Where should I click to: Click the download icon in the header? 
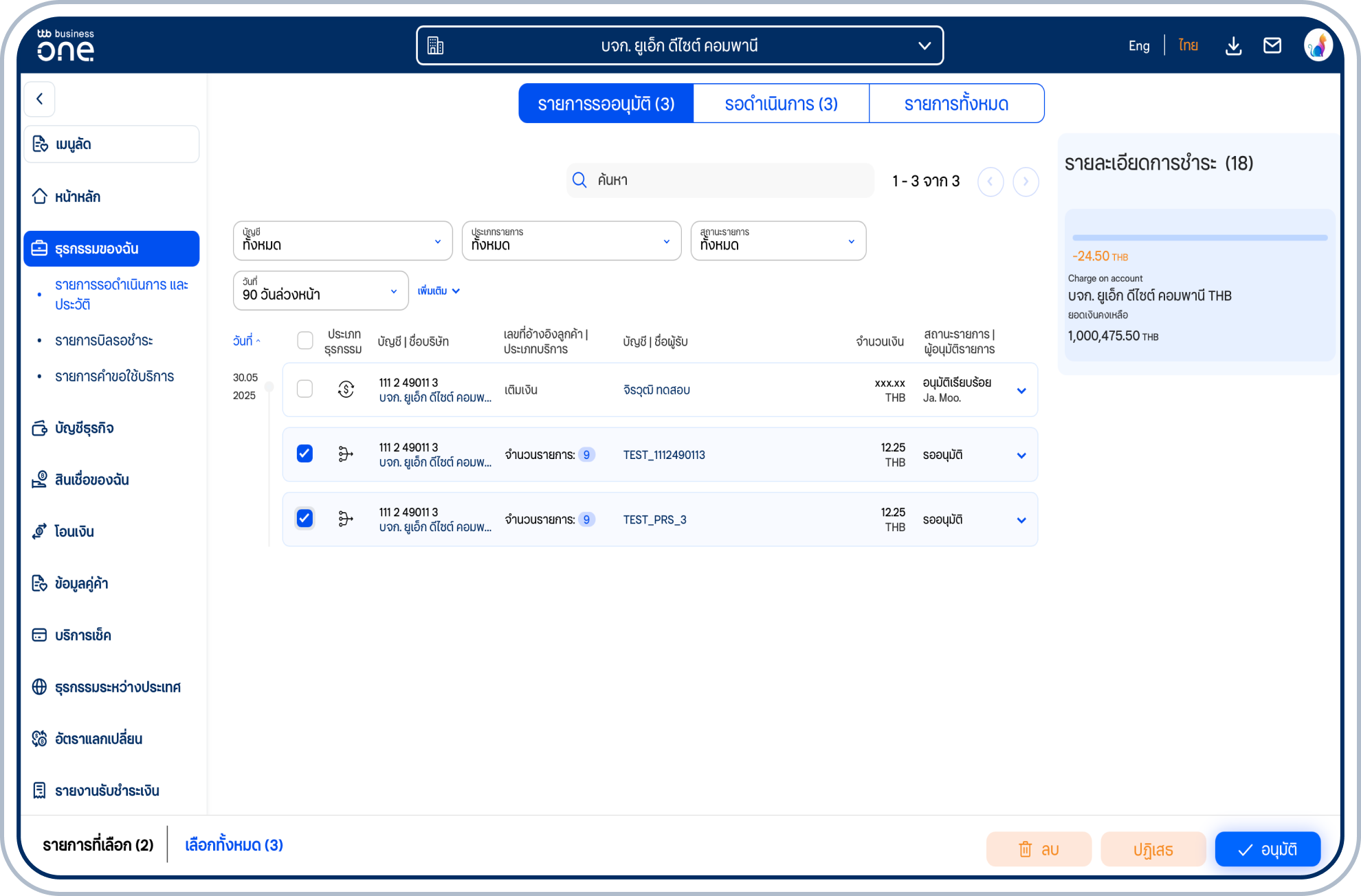(1233, 46)
